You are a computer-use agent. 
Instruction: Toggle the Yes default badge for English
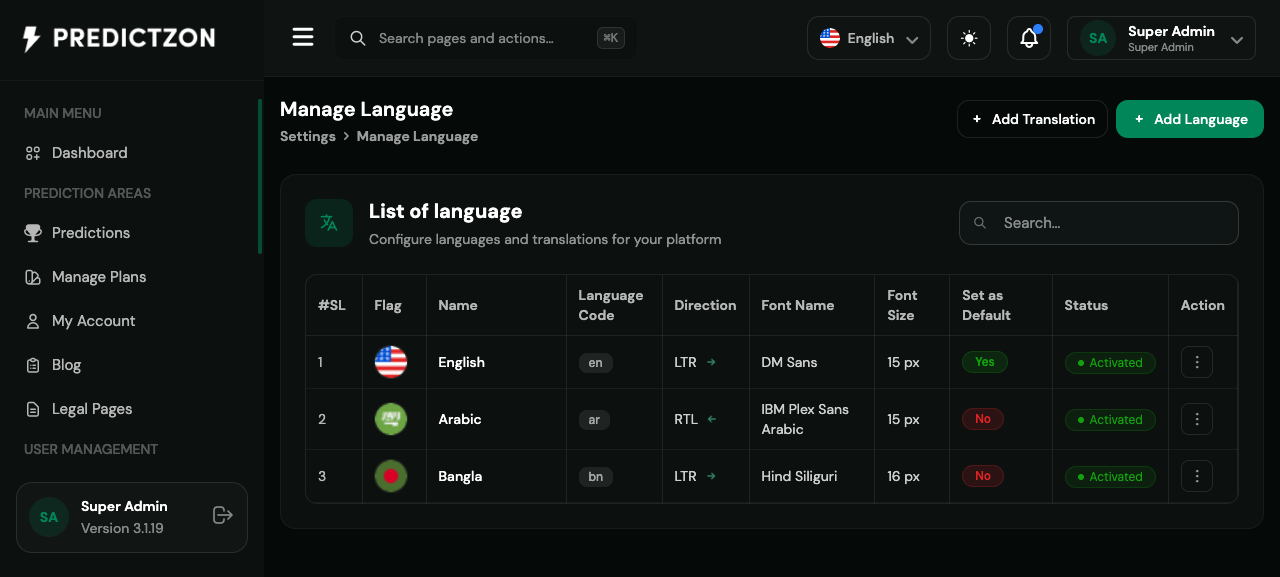pyautogui.click(x=985, y=362)
